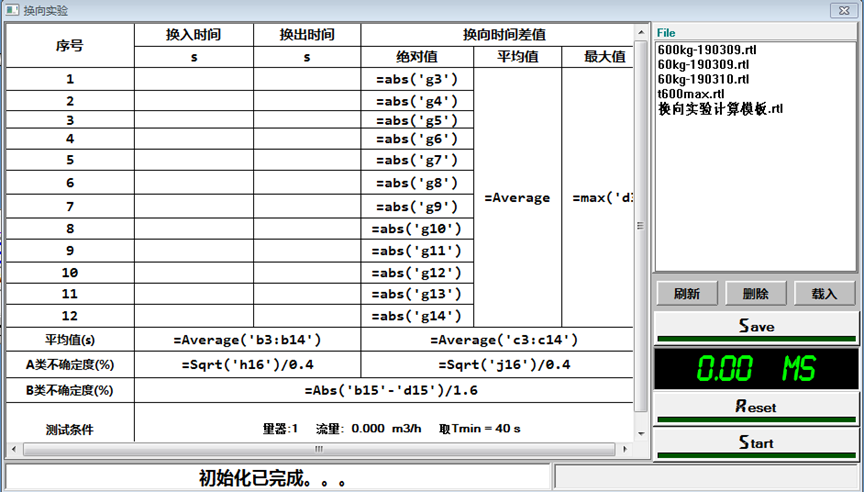The height and width of the screenshot is (492, 864).
Task: Select the =abs('g3') cell
Action: coord(417,79)
